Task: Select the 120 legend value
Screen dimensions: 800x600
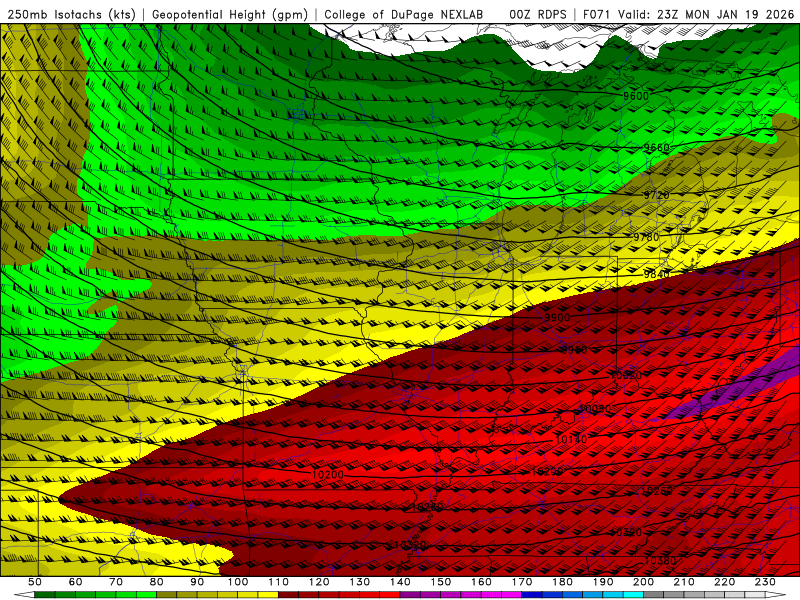Action: [319, 582]
